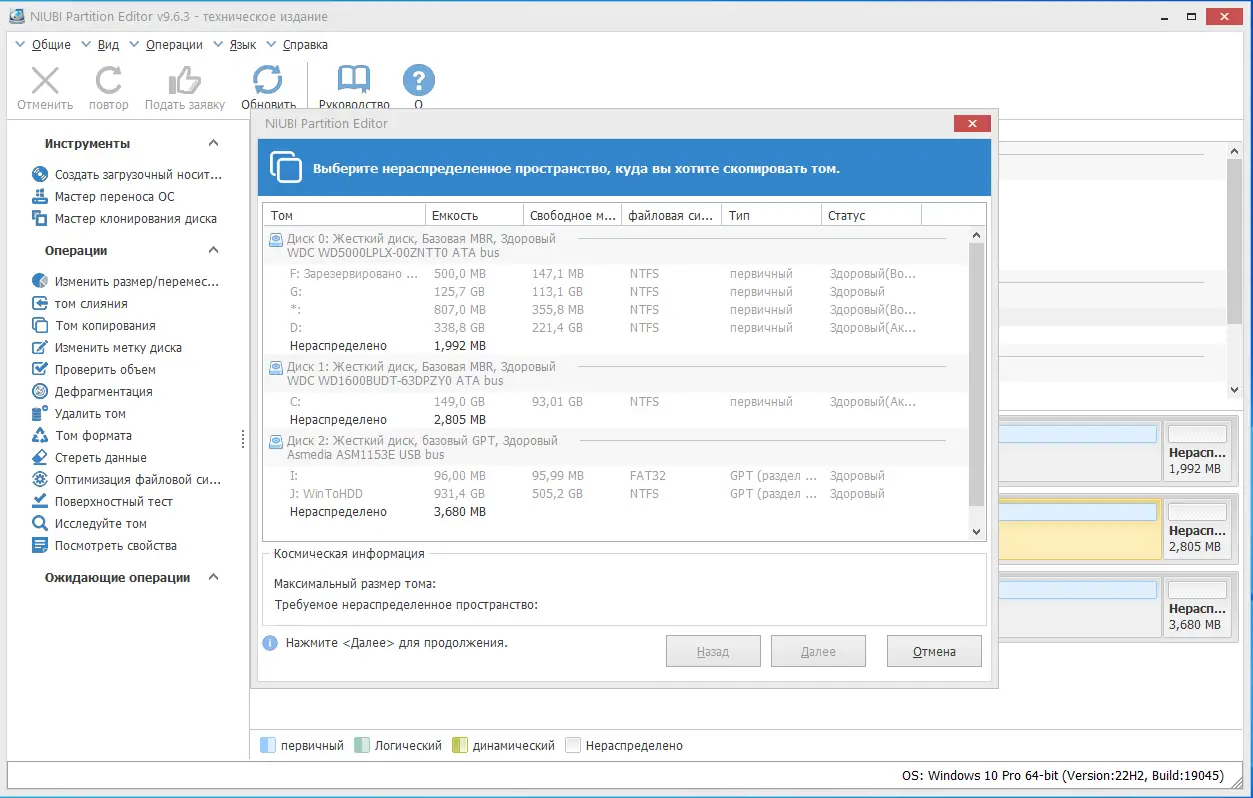
Task: Click the G: partition row
Action: 616,291
